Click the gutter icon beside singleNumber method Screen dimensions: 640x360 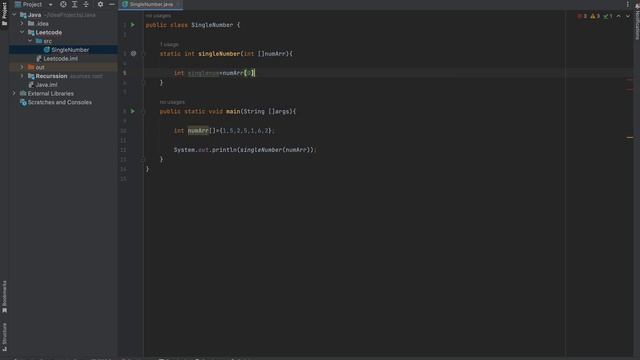[x=133, y=53]
